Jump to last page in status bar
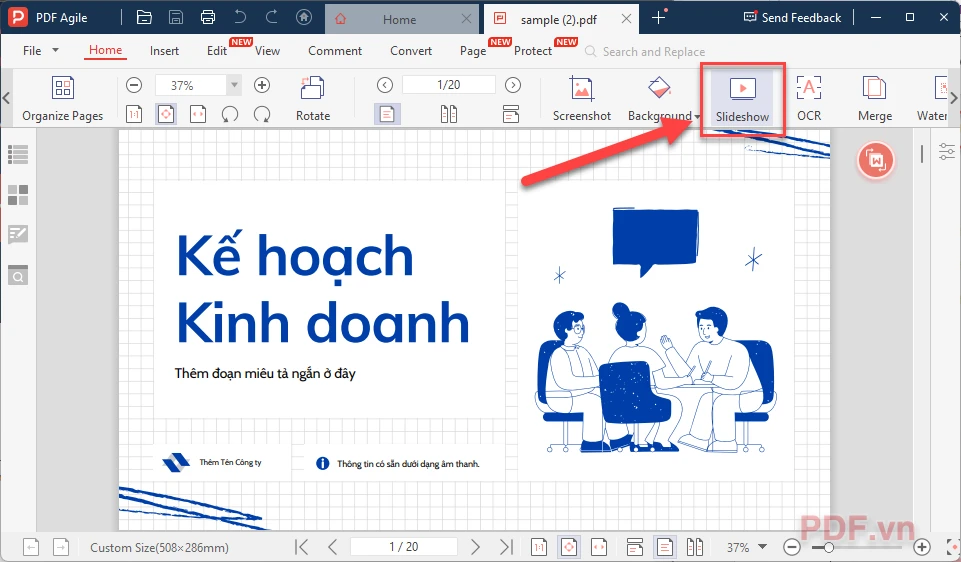This screenshot has height=562, width=961. pos(506,547)
